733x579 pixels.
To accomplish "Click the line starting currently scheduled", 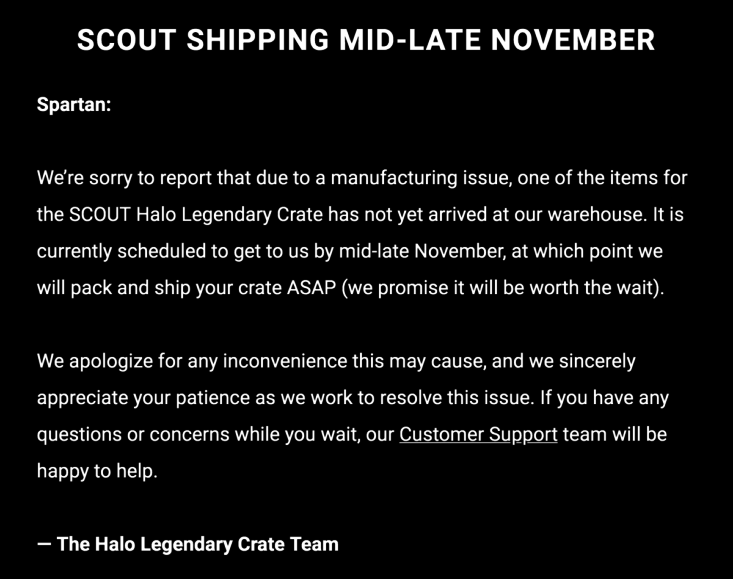I will [x=350, y=252].
